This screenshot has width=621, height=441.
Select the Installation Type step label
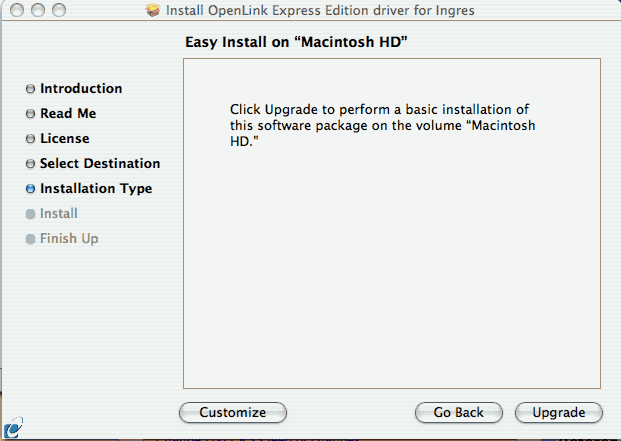pyautogui.click(x=96, y=188)
